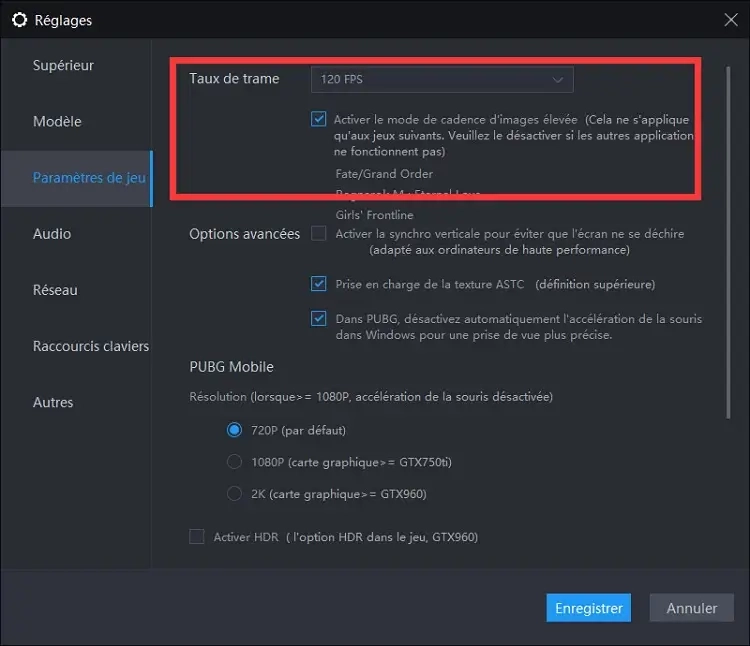Pick the 2K resolution option

[234, 493]
